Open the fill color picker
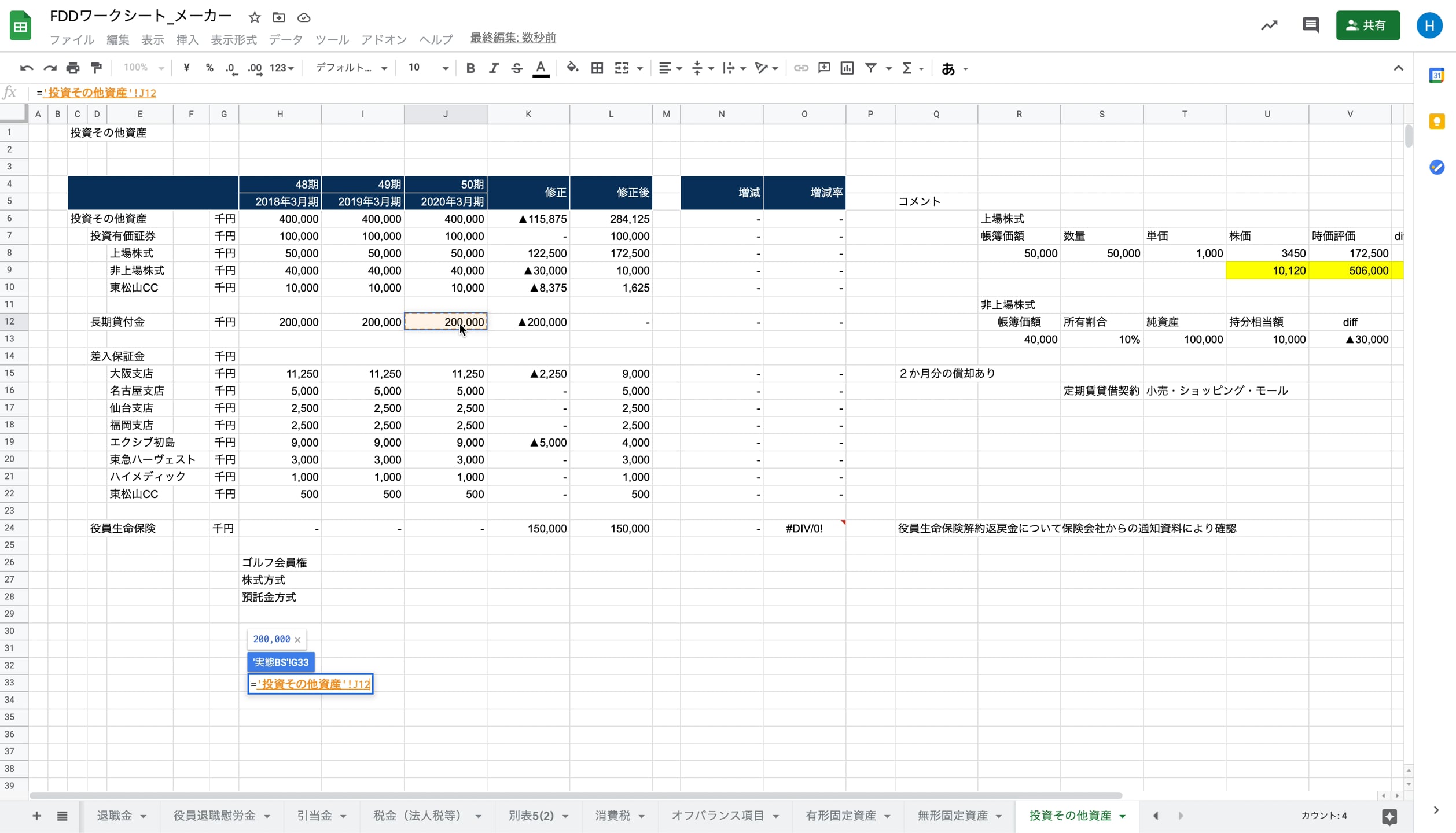Image resolution: width=1456 pixels, height=833 pixels. pyautogui.click(x=572, y=68)
